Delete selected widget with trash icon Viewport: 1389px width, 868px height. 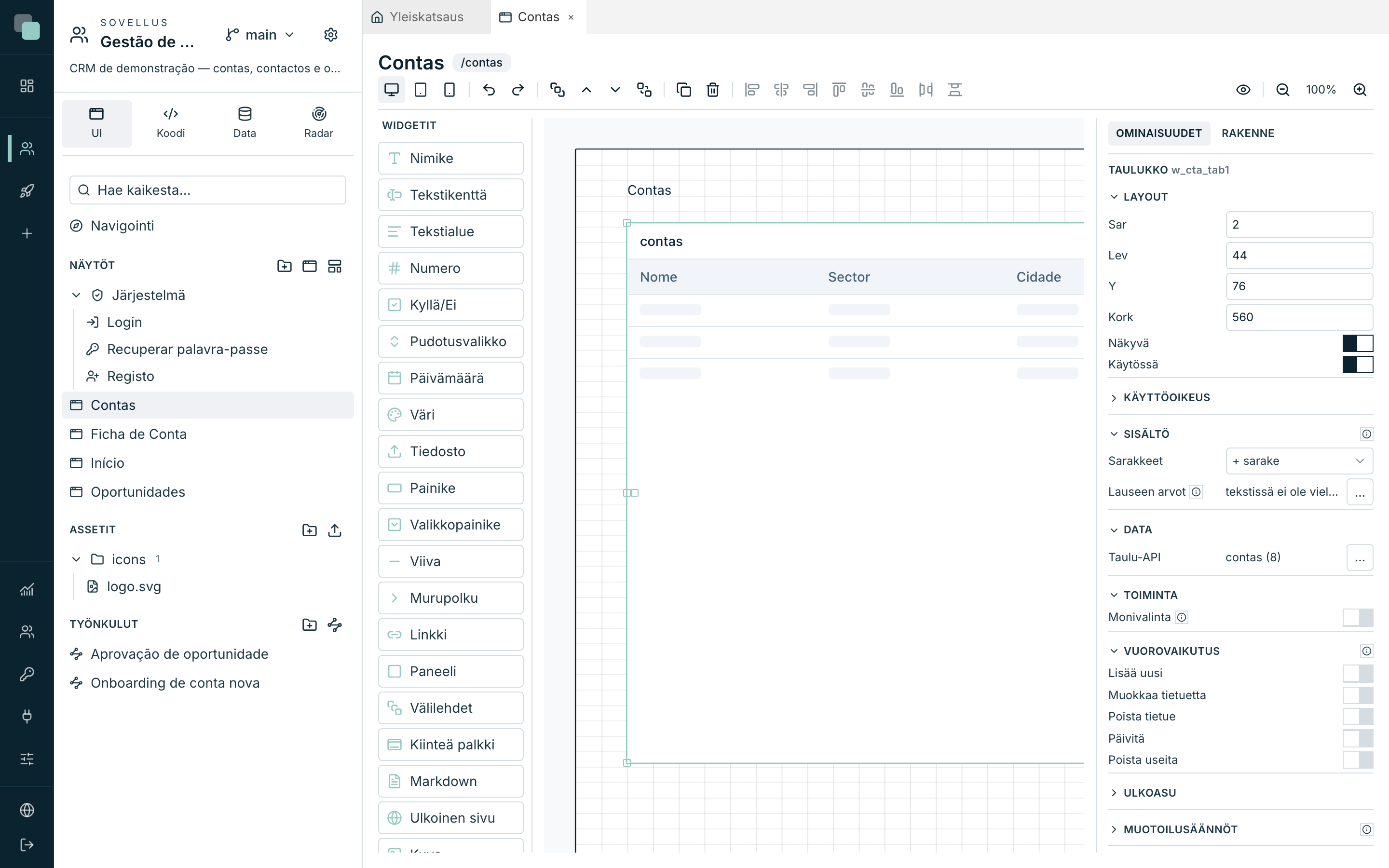tap(713, 90)
